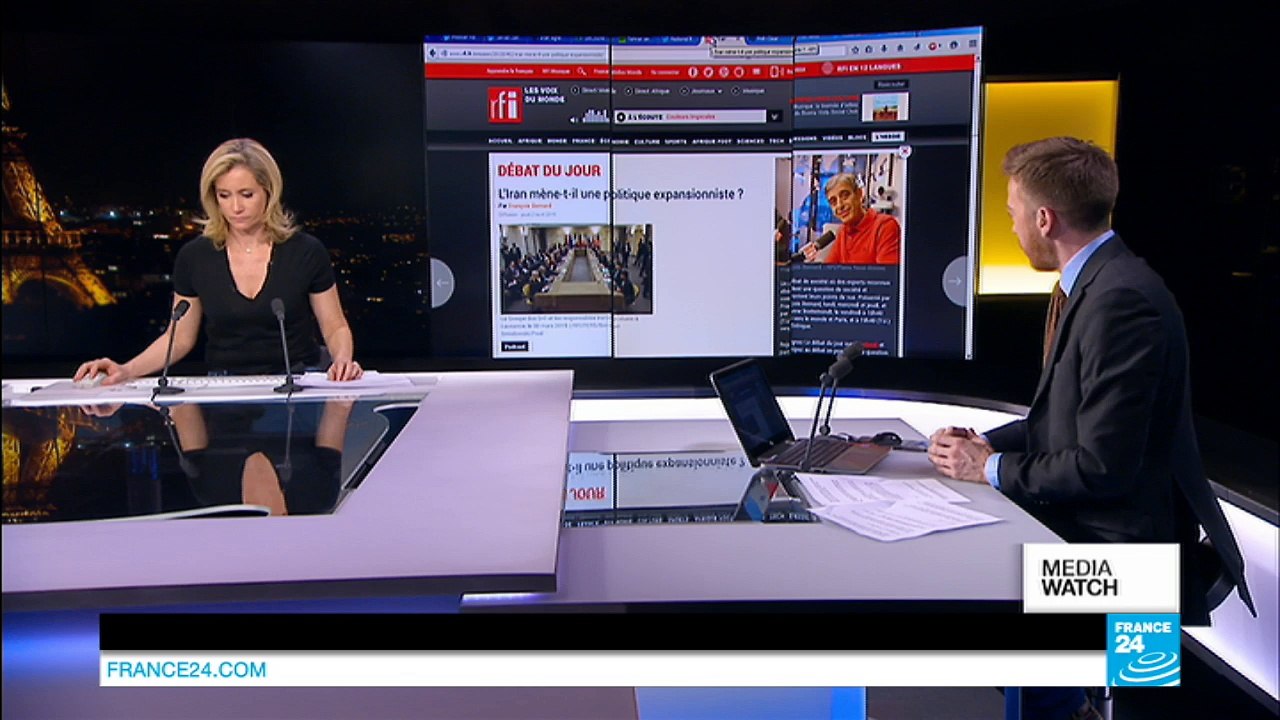Screen dimensions: 1280x720
Task: Click the Podcast button under article
Action: click(515, 346)
